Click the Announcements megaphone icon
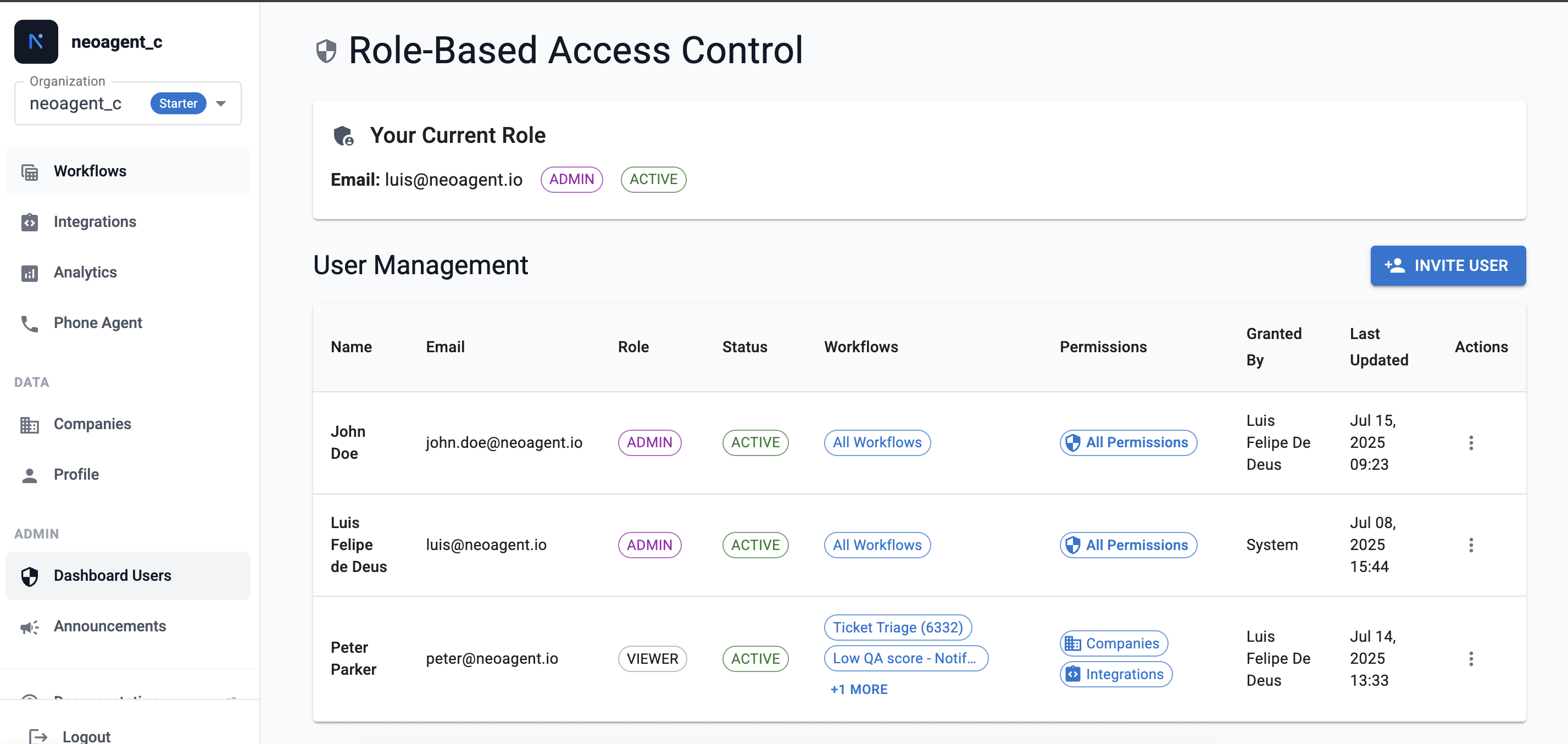Viewport: 1568px width, 744px height. (29, 626)
